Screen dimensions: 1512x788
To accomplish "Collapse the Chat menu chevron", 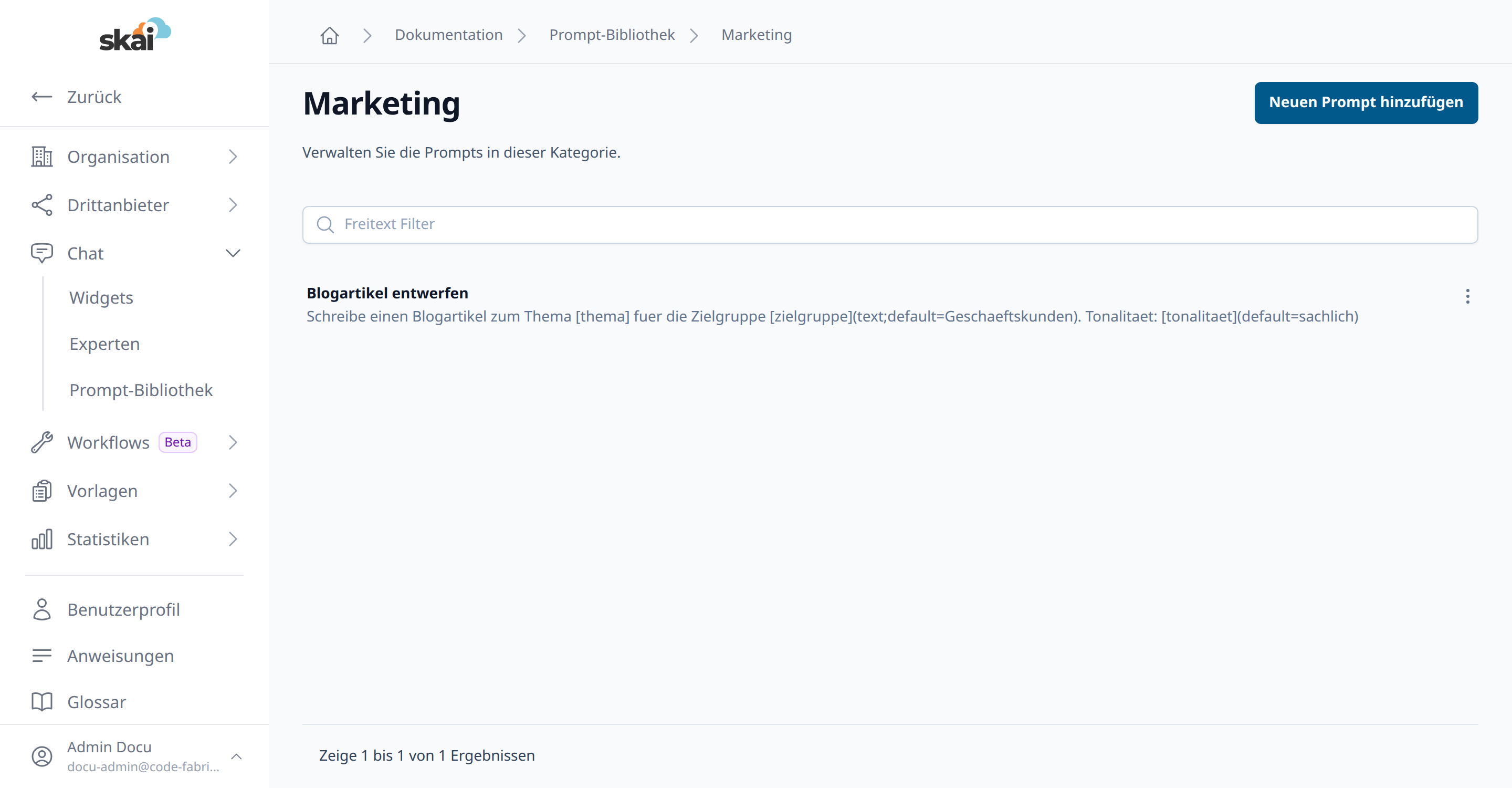I will point(233,253).
